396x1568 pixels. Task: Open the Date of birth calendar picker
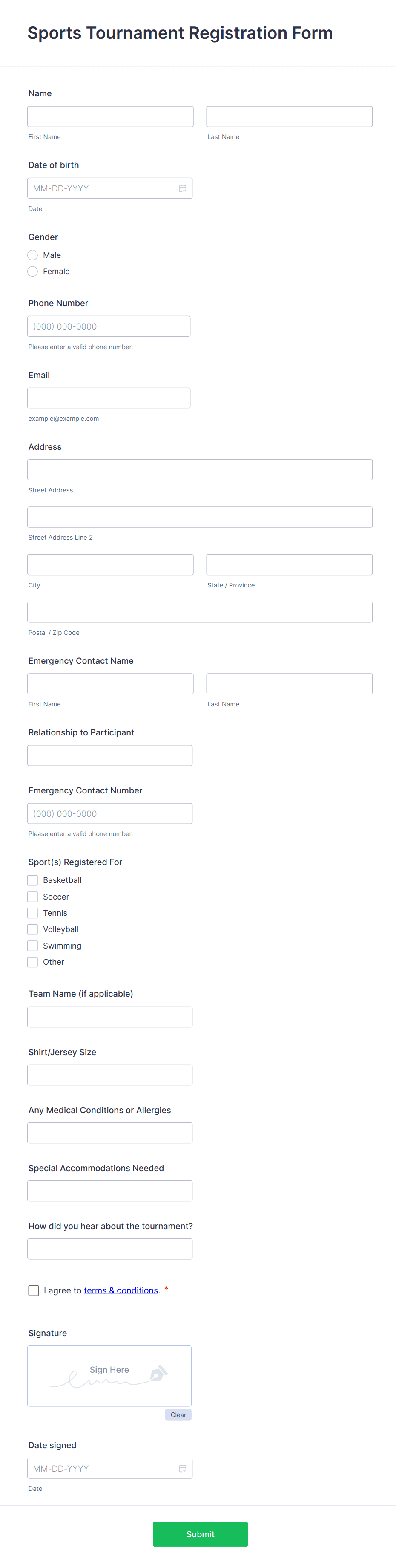[x=182, y=188]
